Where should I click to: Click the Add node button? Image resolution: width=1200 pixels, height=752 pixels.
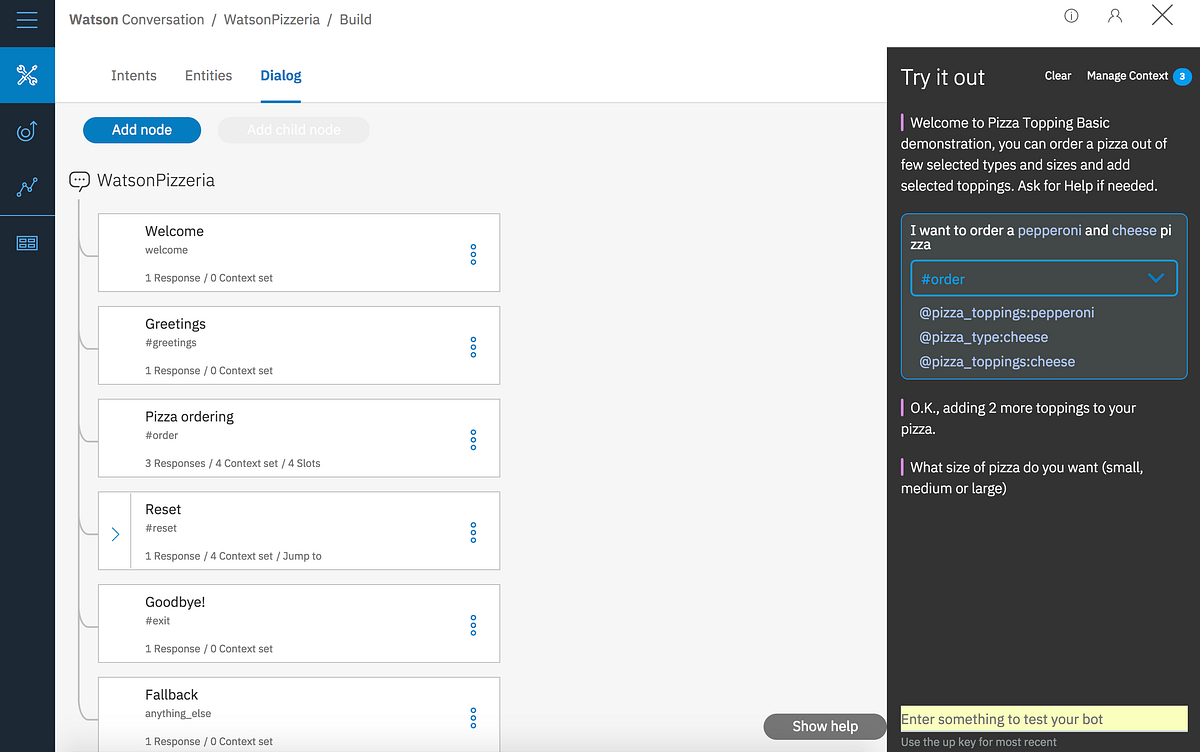141,130
